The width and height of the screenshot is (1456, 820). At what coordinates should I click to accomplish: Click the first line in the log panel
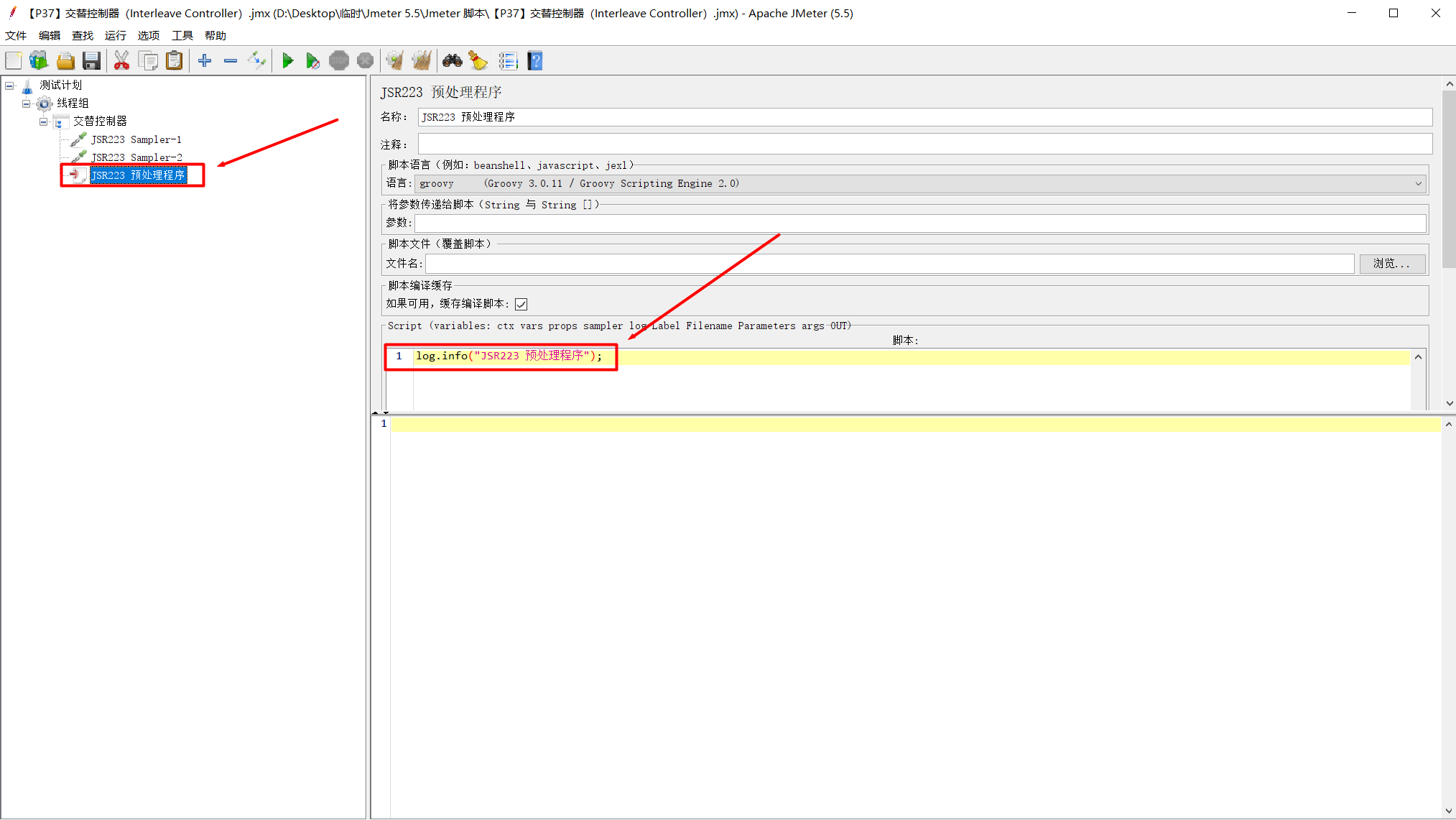[x=915, y=425]
